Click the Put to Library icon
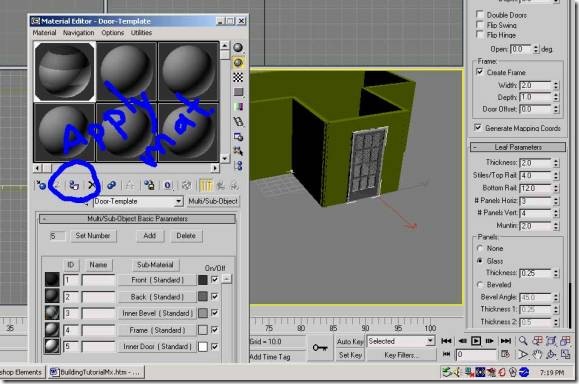Image resolution: width=579 pixels, height=384 pixels. [x=149, y=185]
